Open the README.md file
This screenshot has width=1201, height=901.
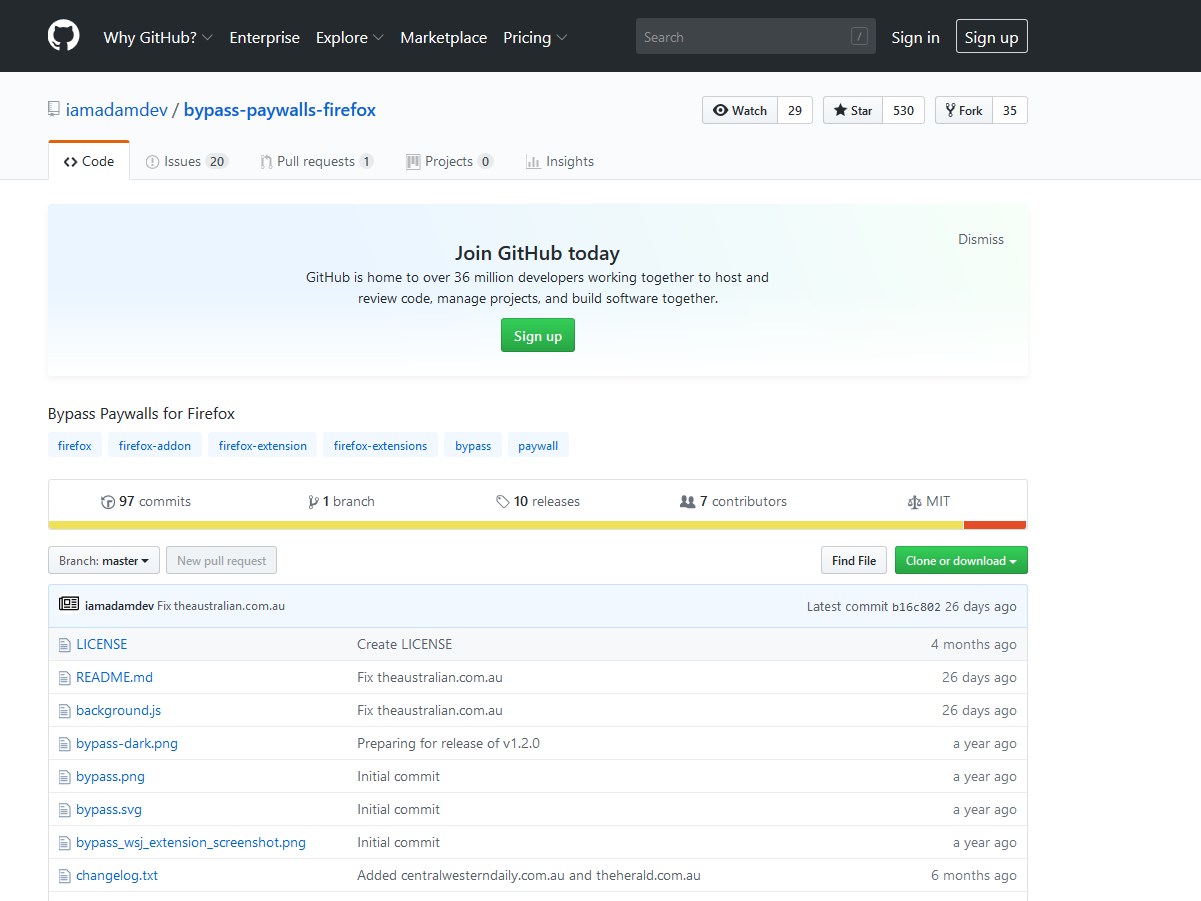114,677
